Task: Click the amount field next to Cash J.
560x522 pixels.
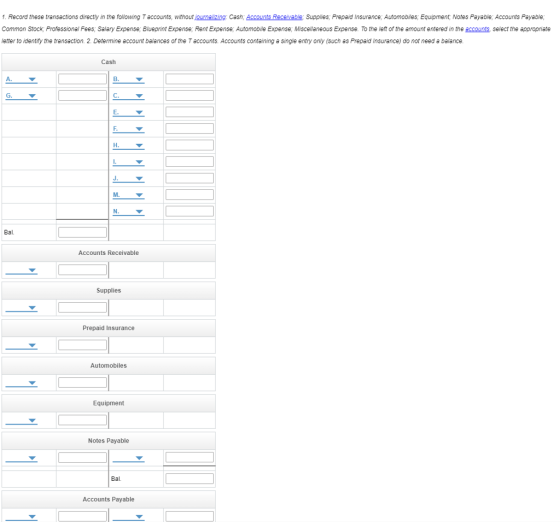Action: tap(190, 178)
